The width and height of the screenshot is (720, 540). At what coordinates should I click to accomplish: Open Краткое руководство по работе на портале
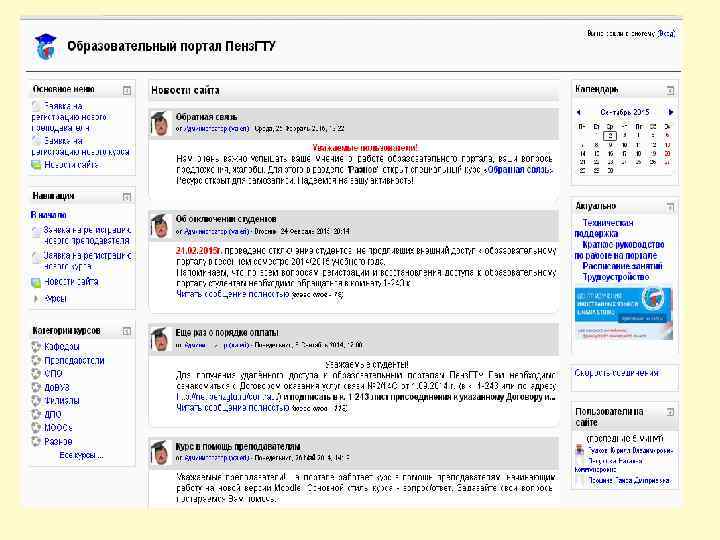click(x=619, y=250)
